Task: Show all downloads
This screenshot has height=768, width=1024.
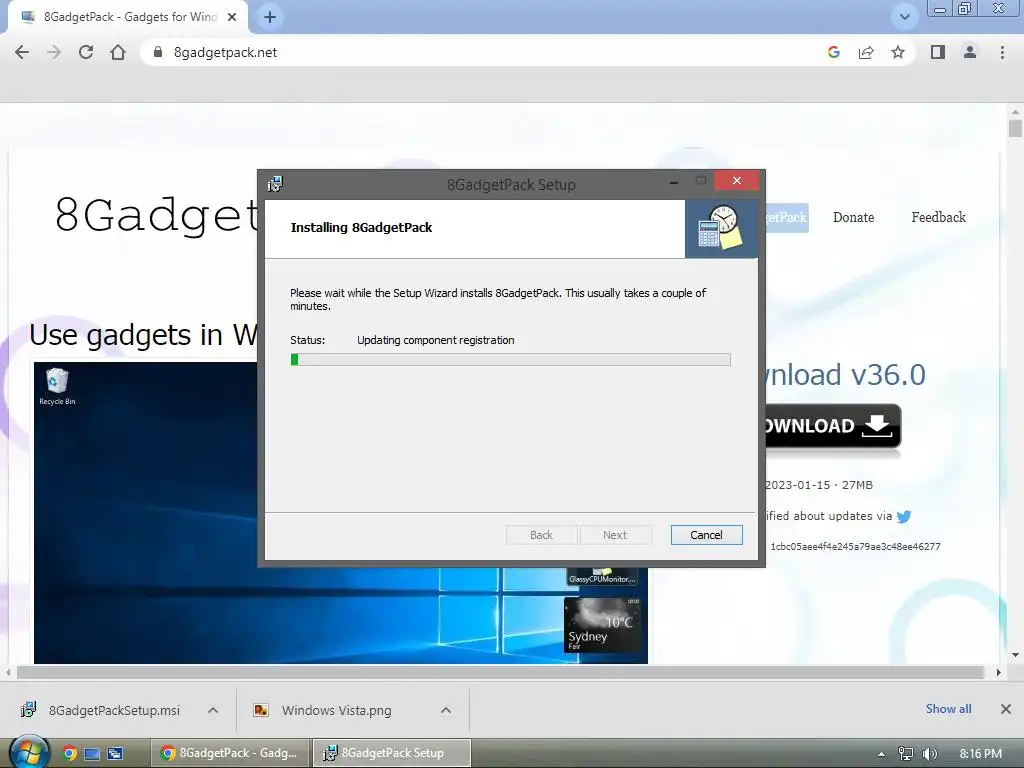Action: pyautogui.click(x=948, y=709)
